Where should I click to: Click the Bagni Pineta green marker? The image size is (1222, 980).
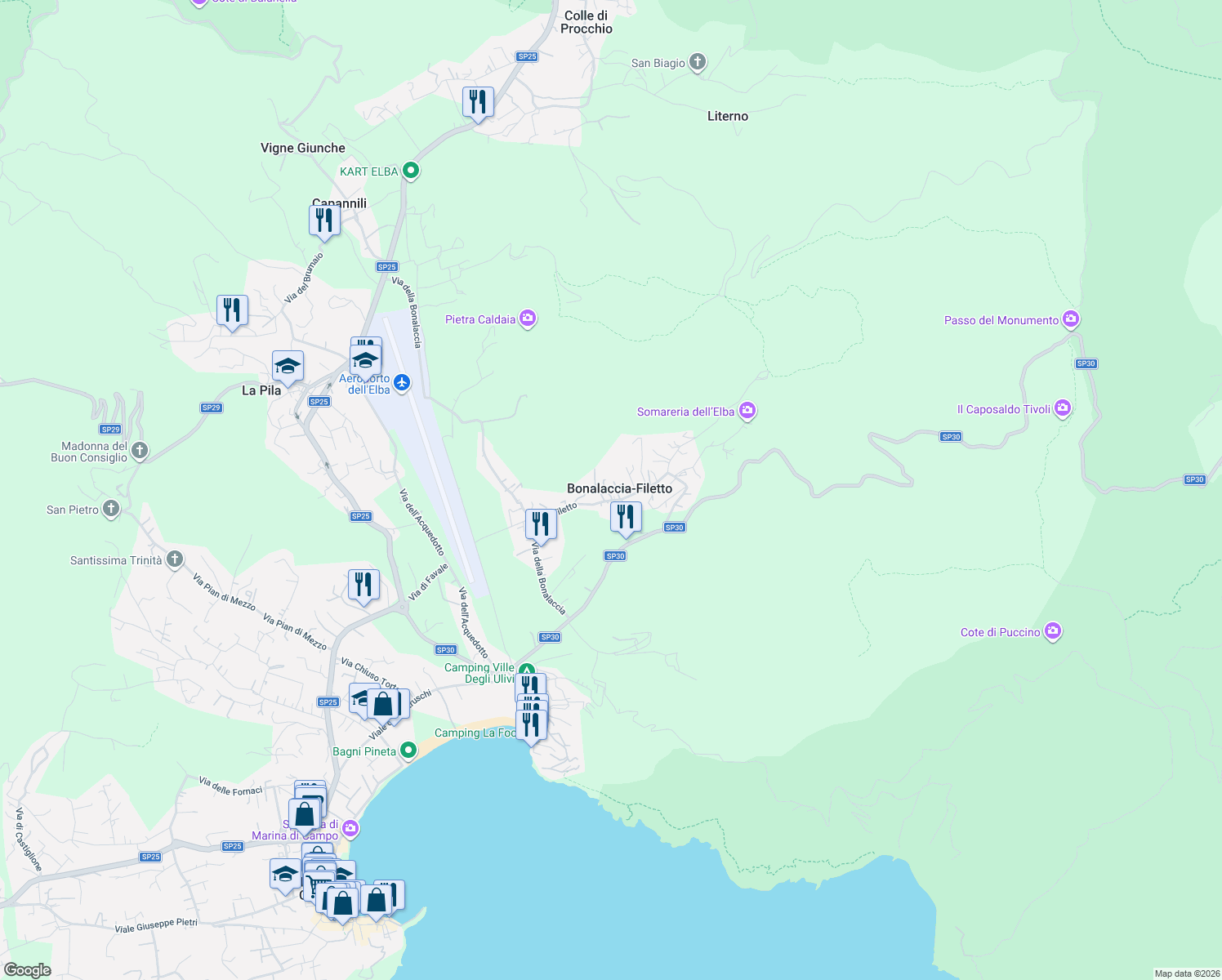click(408, 751)
